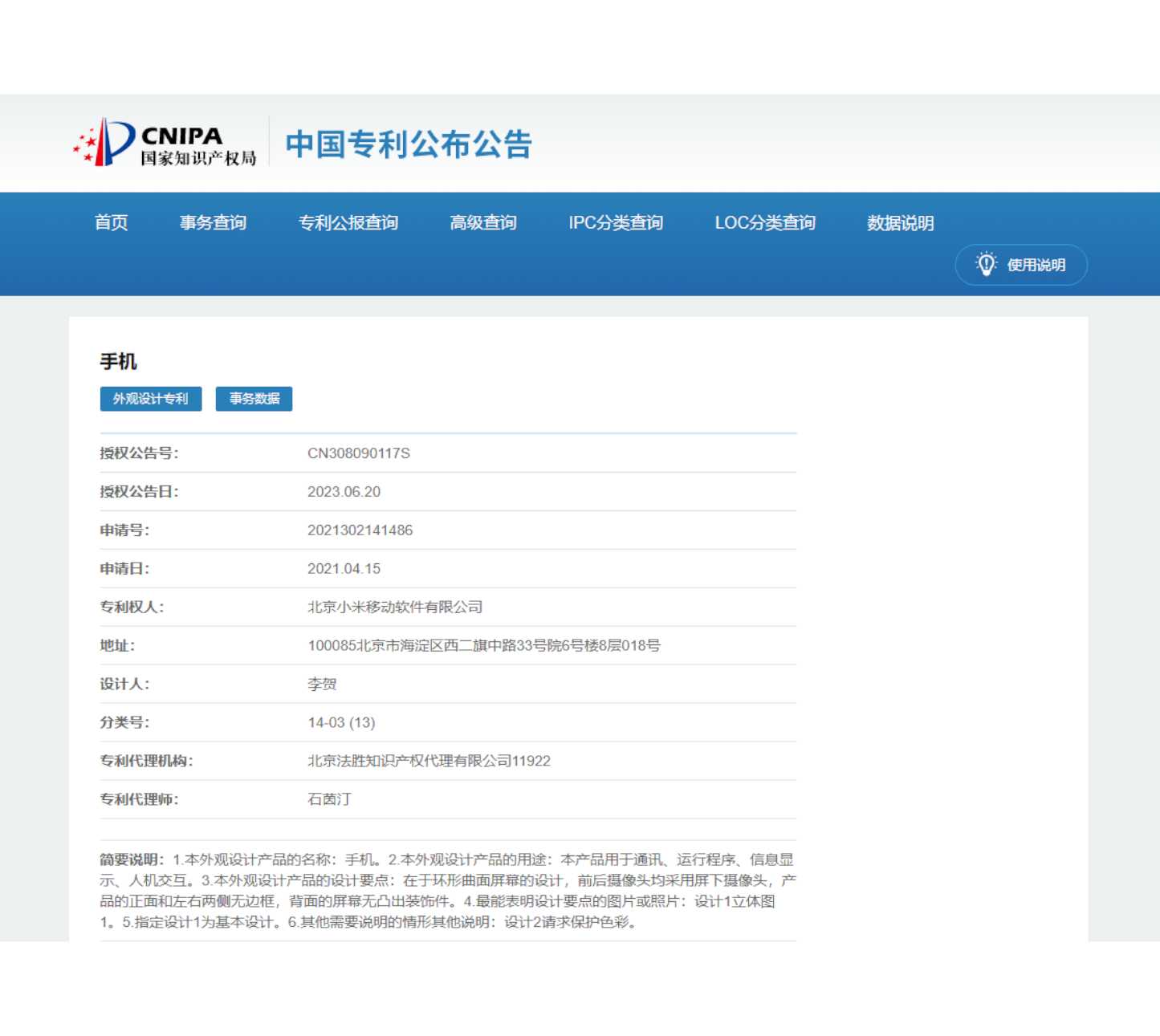Click the 申请号 label
Screen dimensions: 1160x1036
124,530
